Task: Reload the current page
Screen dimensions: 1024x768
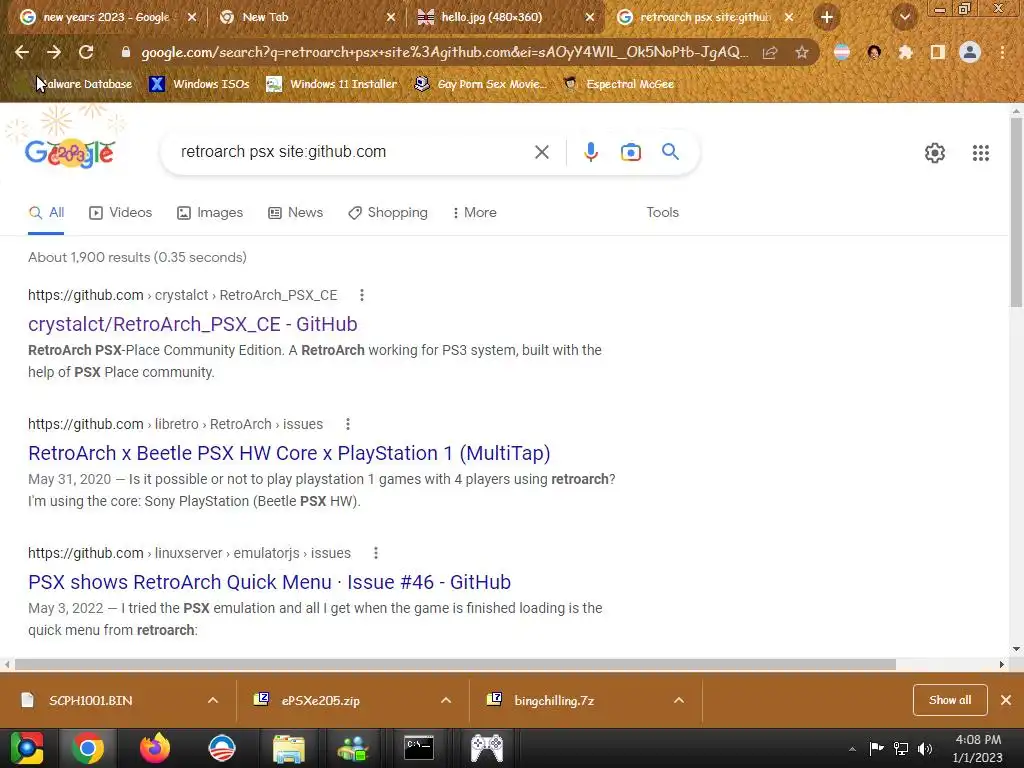Action: (x=86, y=52)
